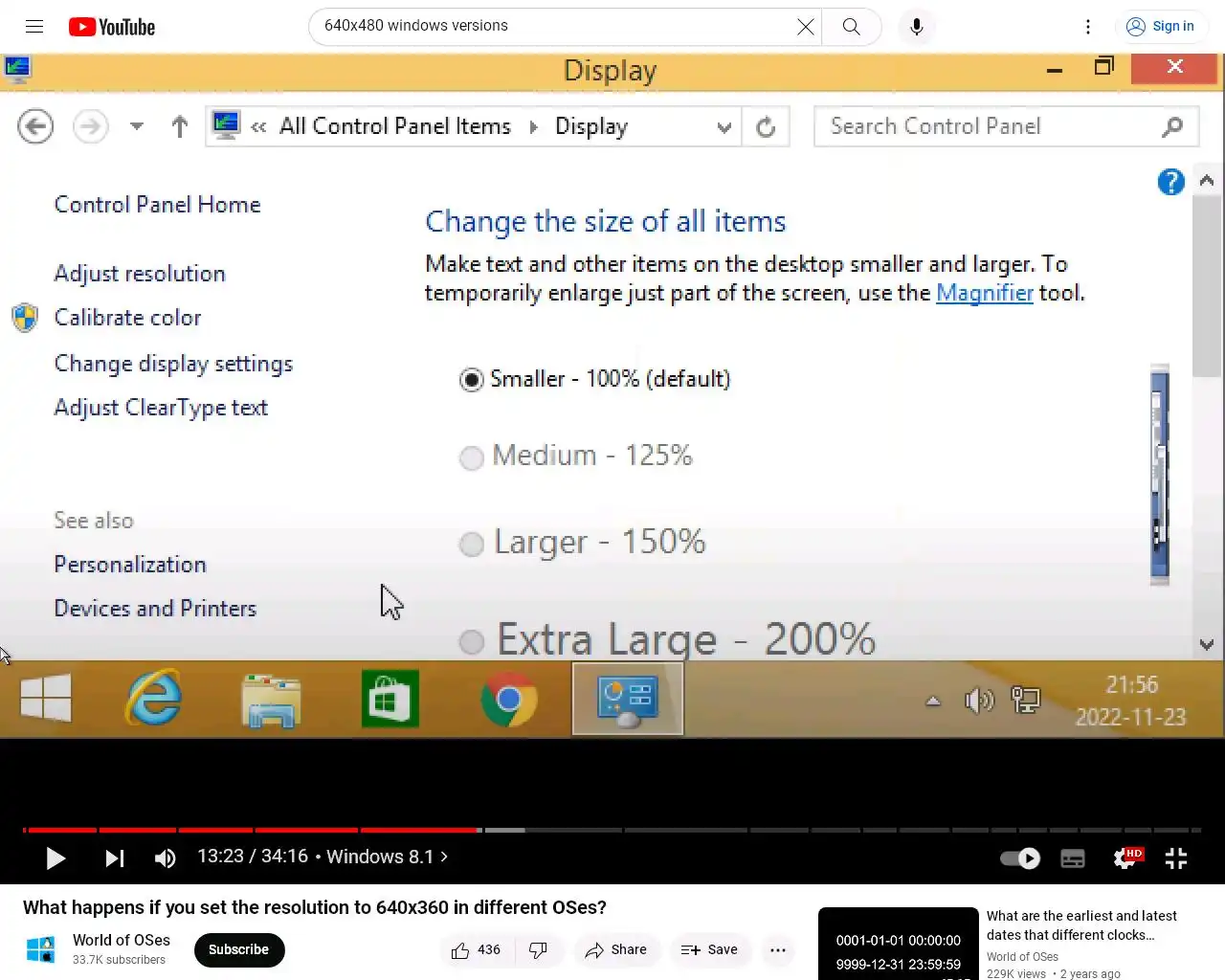This screenshot has width=1225, height=980.
Task: Click the Forward arrow in Control Panel
Action: point(91,126)
